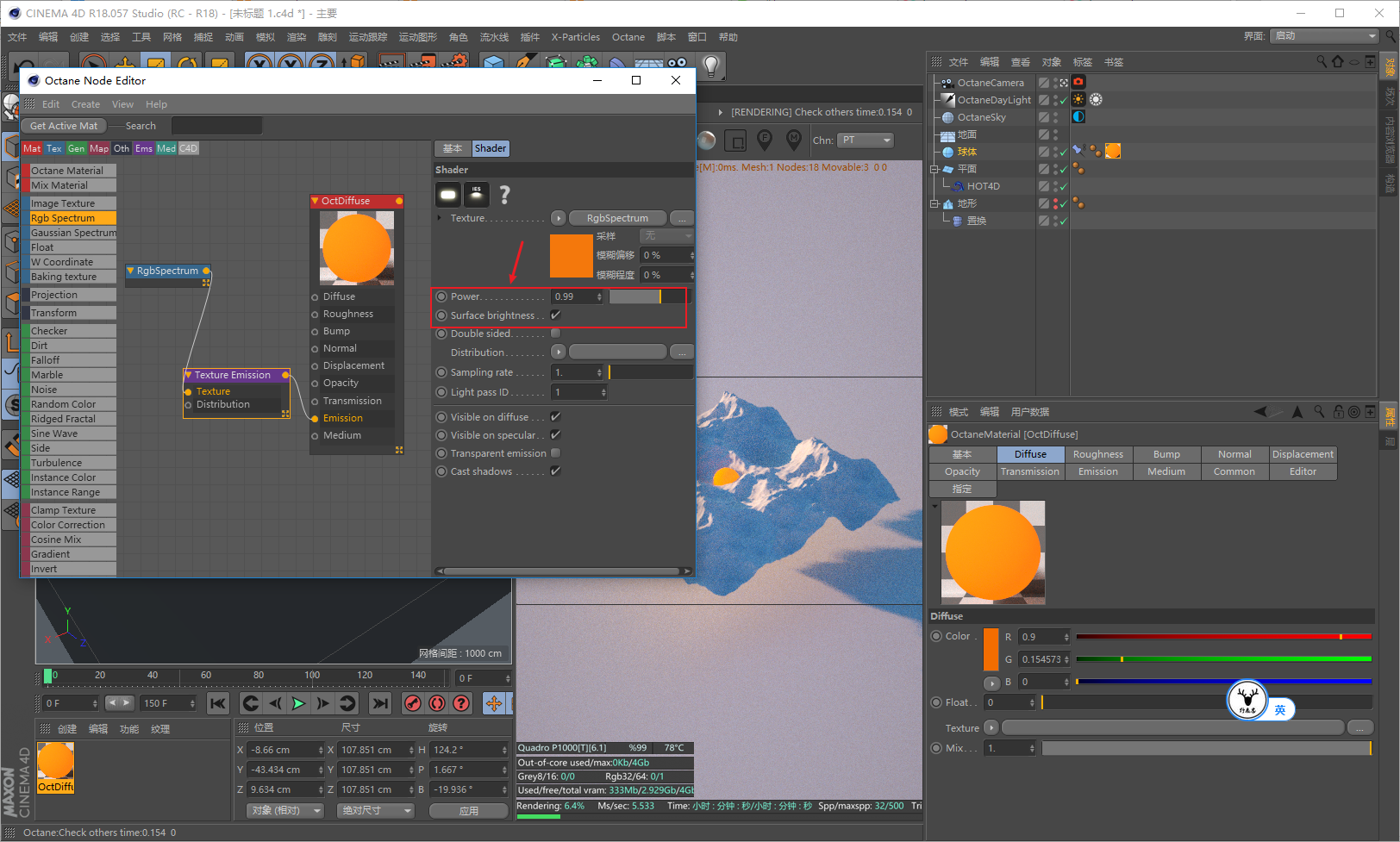Image resolution: width=1400 pixels, height=842 pixels.
Task: Select IES light shape icon
Action: [x=477, y=194]
